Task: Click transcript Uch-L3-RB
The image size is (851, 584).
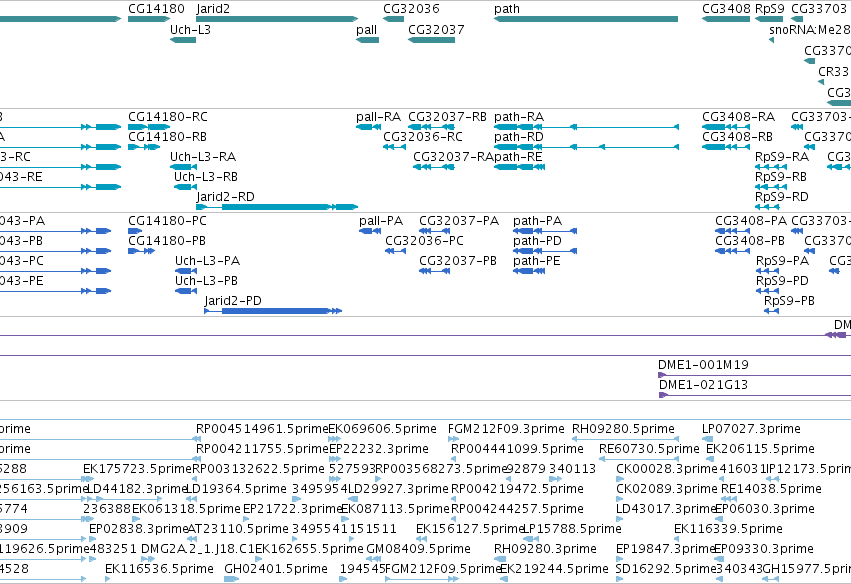Action: [206, 177]
